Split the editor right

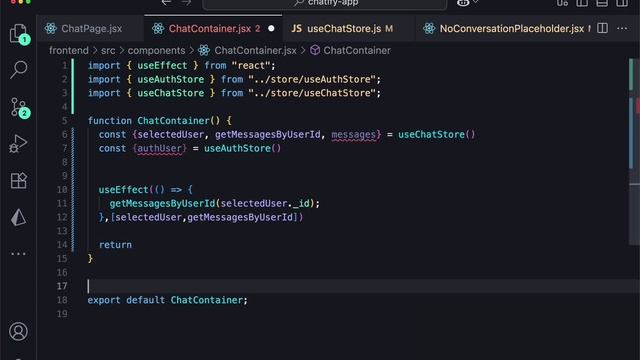pyautogui.click(x=602, y=28)
